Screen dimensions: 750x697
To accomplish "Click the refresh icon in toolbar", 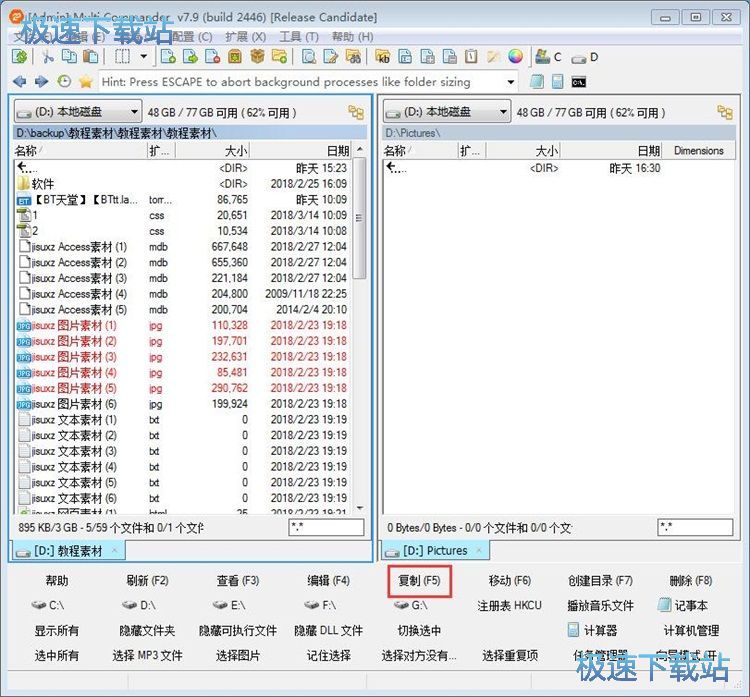I will click(x=20, y=57).
